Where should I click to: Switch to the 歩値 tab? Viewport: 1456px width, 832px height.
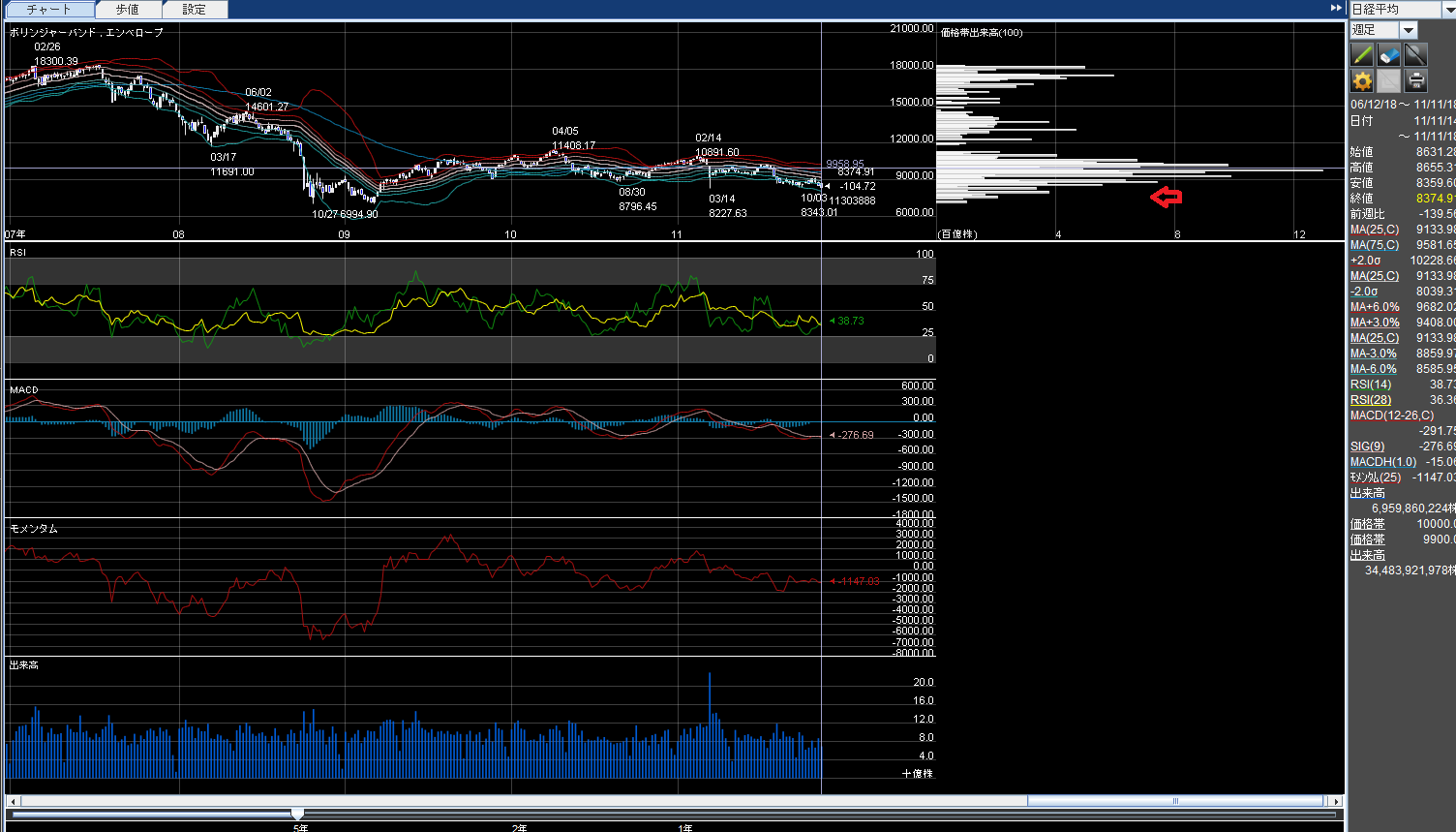click(128, 10)
